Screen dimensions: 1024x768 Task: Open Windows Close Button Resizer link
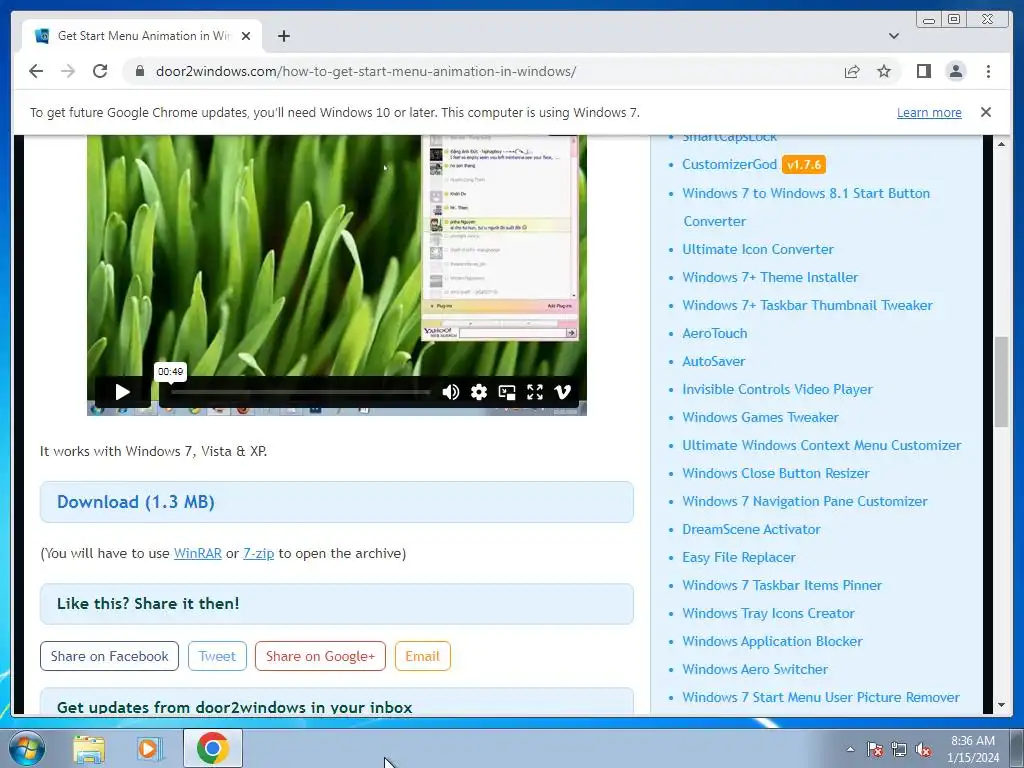(x=776, y=473)
